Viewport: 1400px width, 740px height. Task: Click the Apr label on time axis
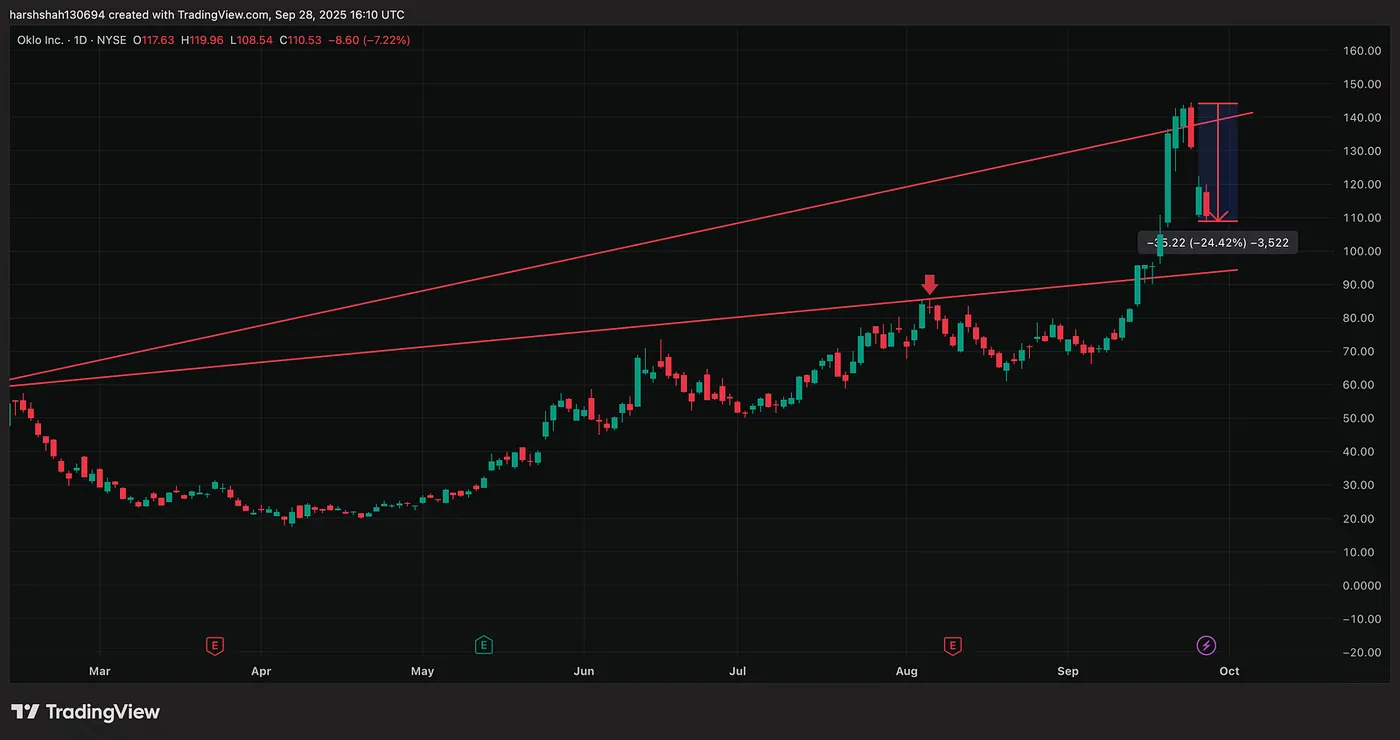(261, 671)
